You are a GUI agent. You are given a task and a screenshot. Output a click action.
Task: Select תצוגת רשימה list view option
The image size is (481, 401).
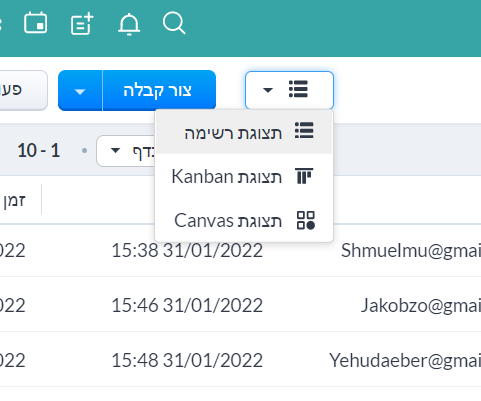coord(244,132)
